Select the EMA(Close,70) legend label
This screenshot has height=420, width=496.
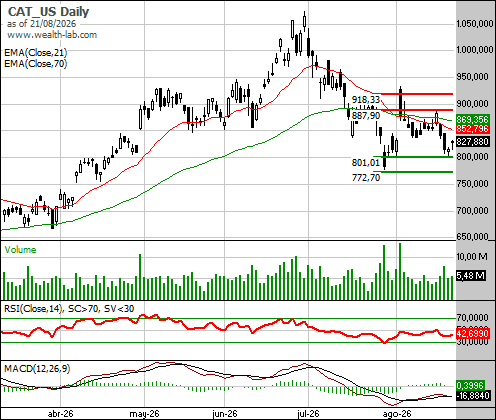[x=36, y=63]
